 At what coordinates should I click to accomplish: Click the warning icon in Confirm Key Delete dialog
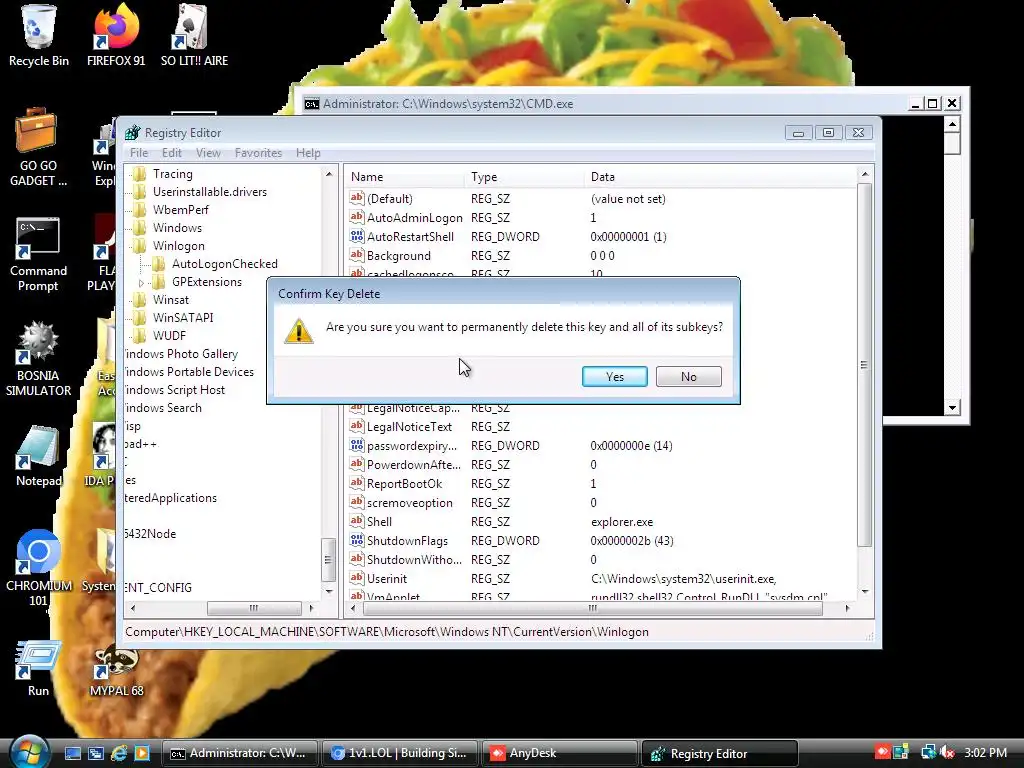point(298,330)
